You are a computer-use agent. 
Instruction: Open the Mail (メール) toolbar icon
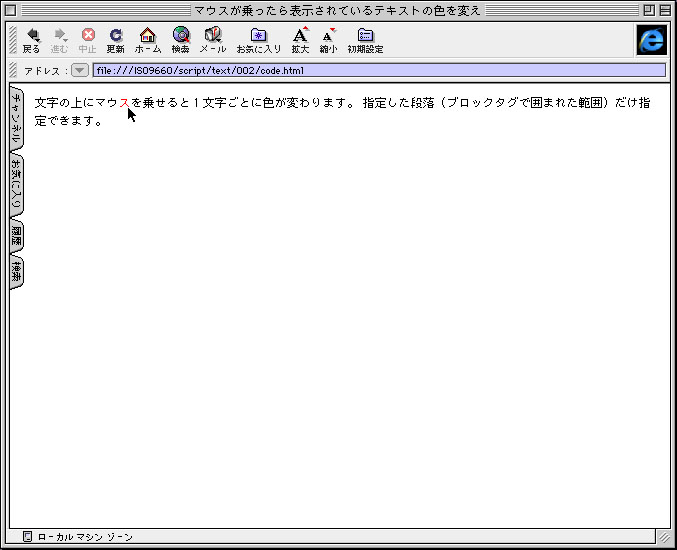(x=213, y=39)
